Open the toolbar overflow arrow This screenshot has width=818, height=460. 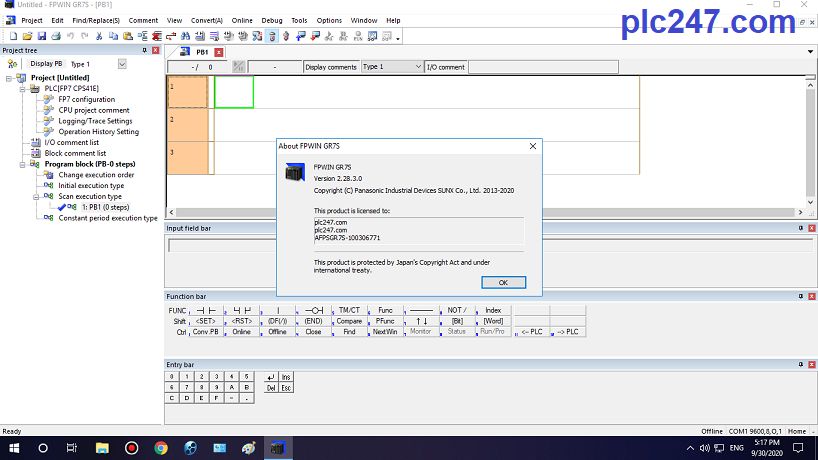398,38
